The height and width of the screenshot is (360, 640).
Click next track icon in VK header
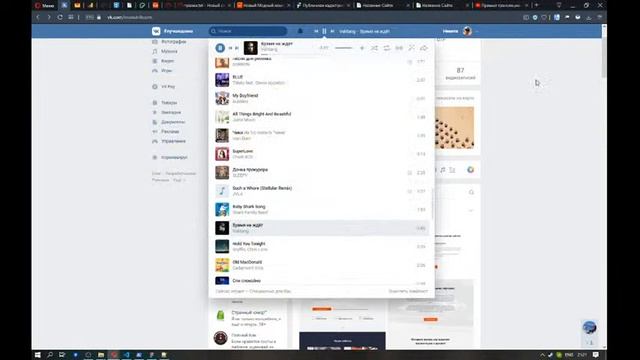(332, 31)
